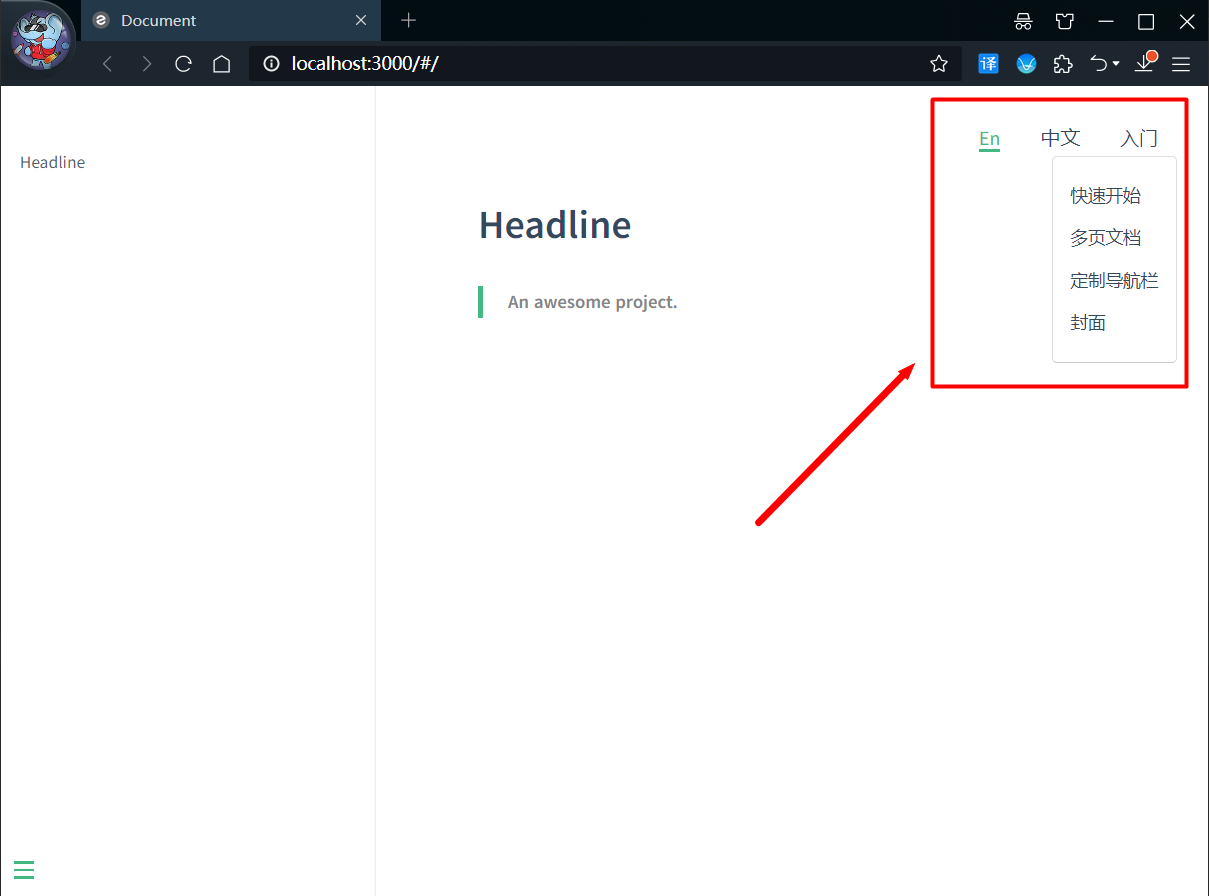Go back with the back arrow
The image size is (1209, 896).
click(108, 64)
